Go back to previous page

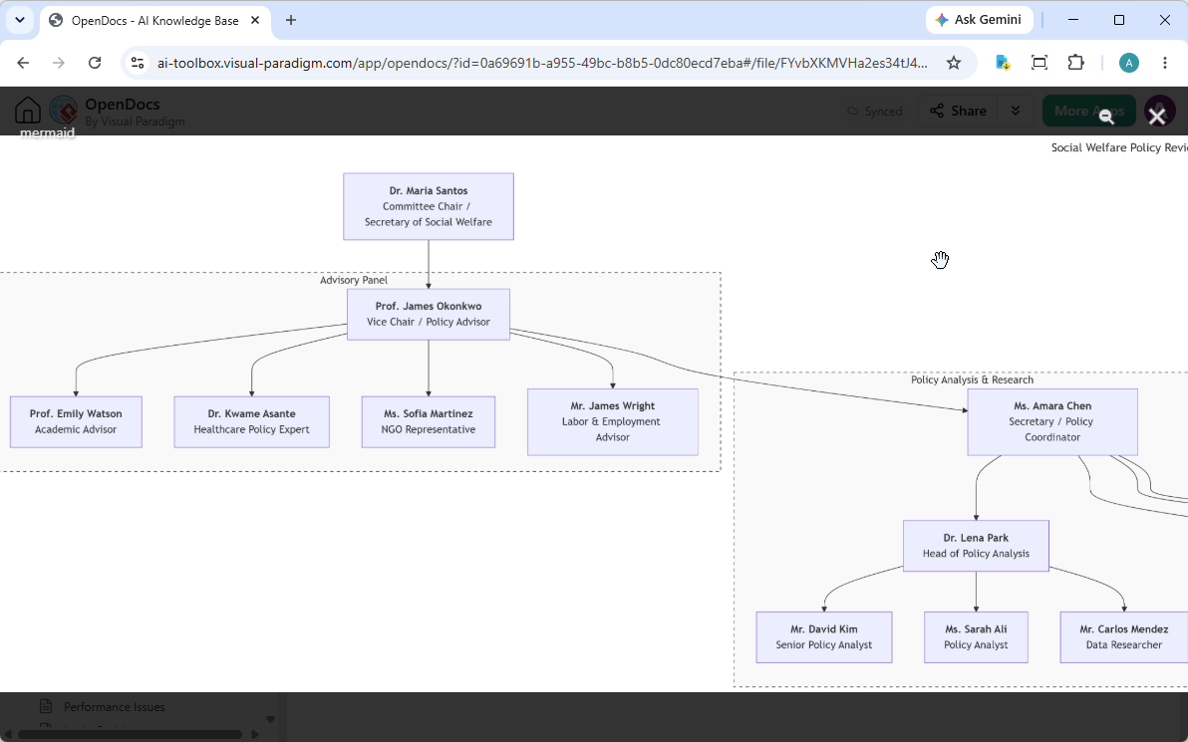[x=23, y=63]
